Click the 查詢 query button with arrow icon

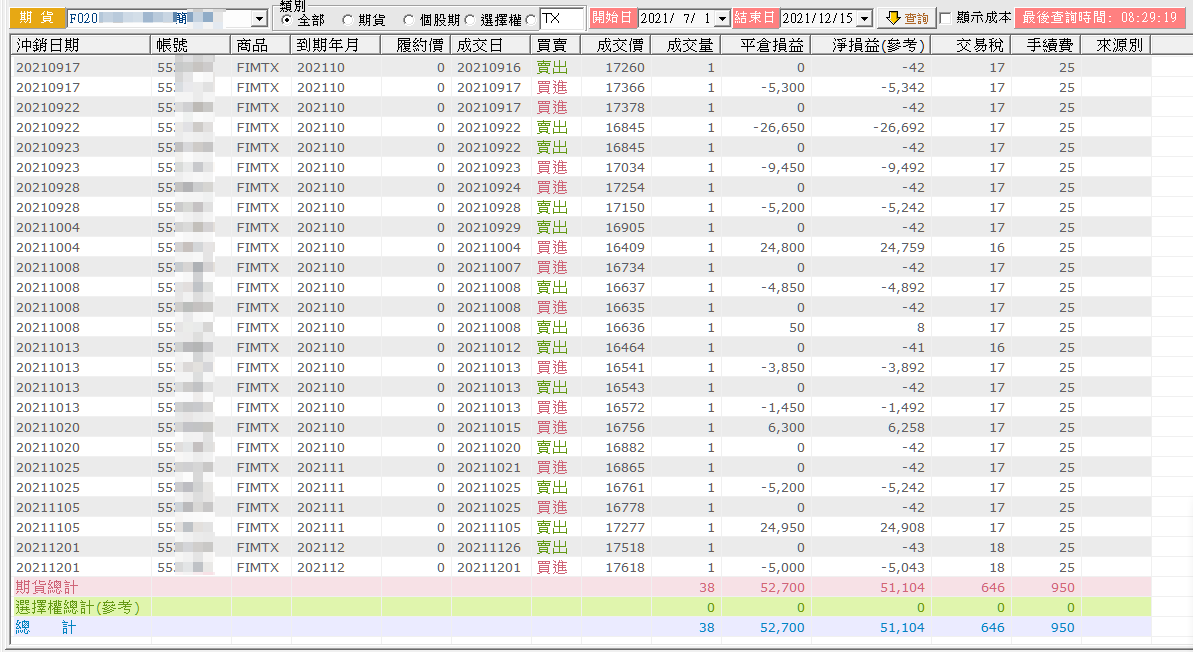(x=906, y=18)
